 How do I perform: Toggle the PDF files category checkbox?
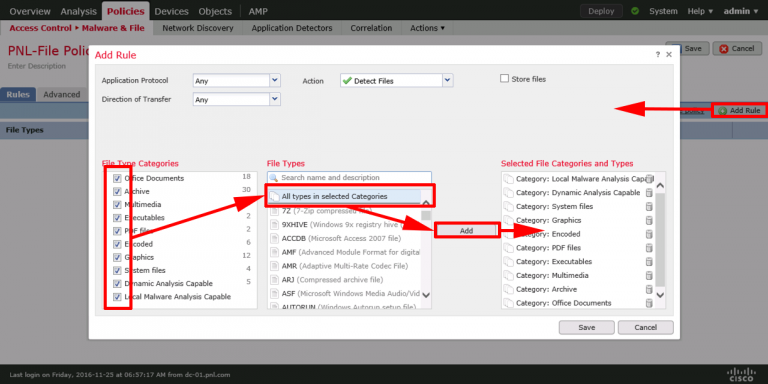tap(117, 231)
